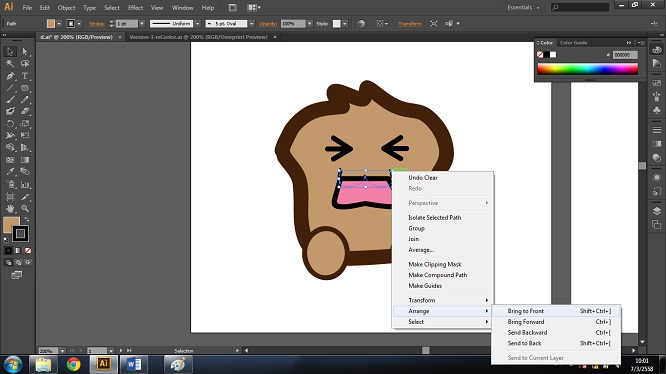Pick a color from the spectrum bar
Image resolution: width=666 pixels, height=374 pixels.
pyautogui.click(x=587, y=69)
